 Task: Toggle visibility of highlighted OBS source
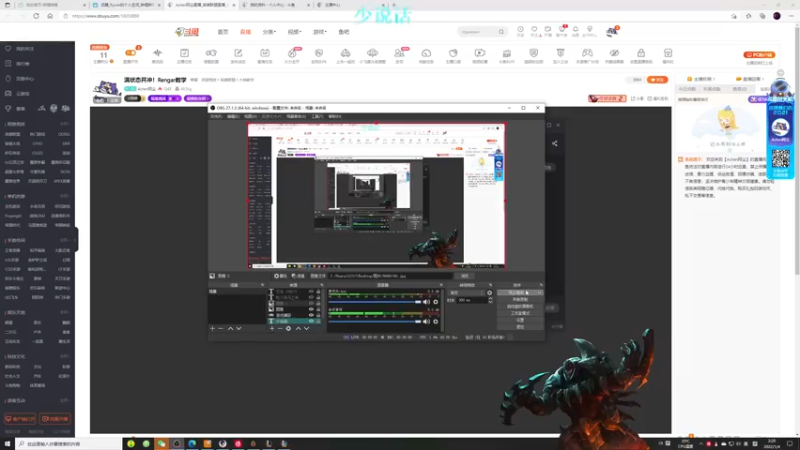pyautogui.click(x=311, y=321)
